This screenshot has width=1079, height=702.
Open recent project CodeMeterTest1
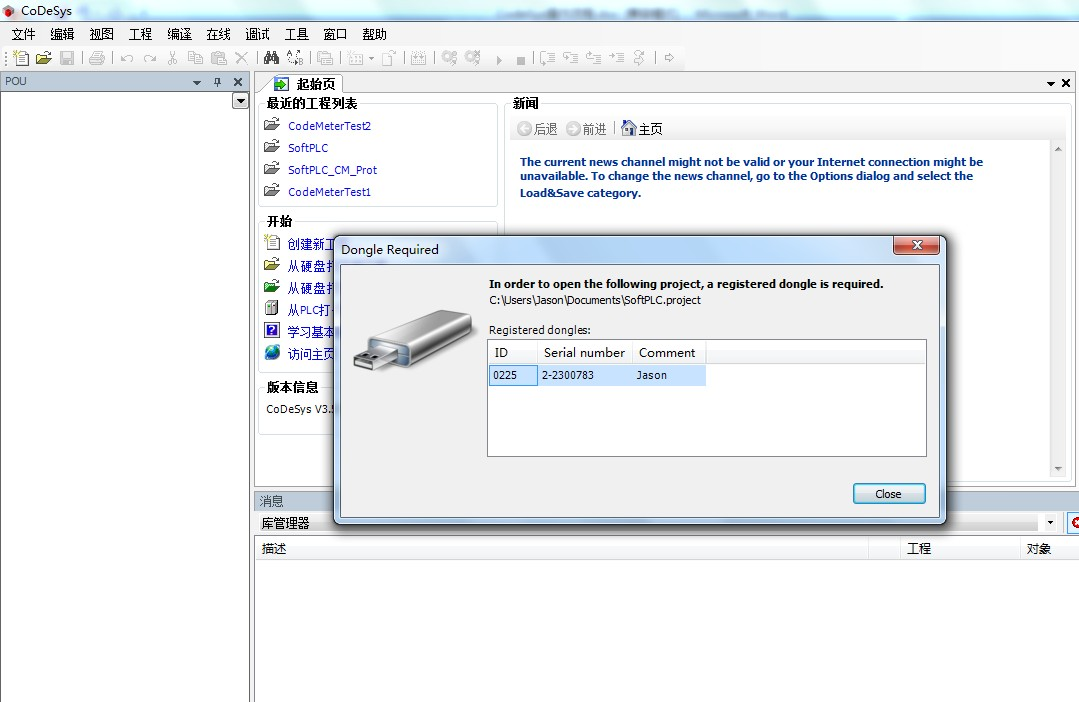click(329, 192)
